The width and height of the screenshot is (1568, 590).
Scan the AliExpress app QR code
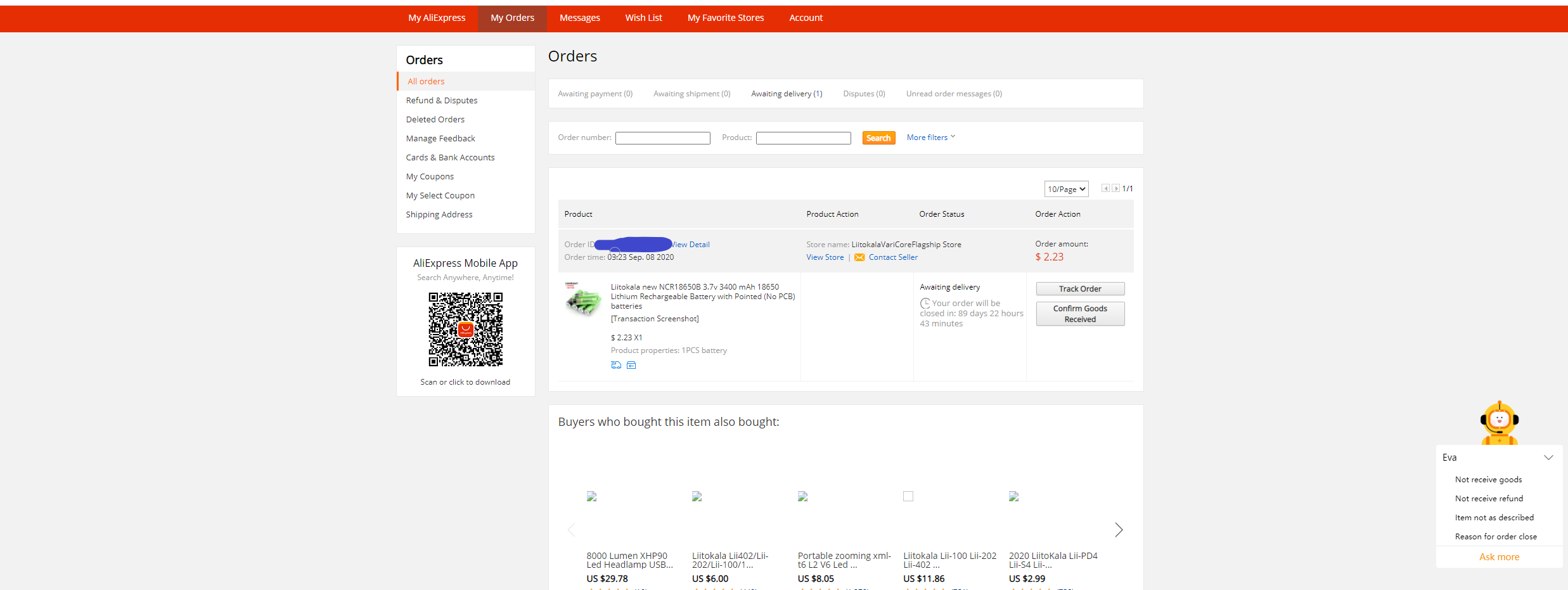[466, 330]
